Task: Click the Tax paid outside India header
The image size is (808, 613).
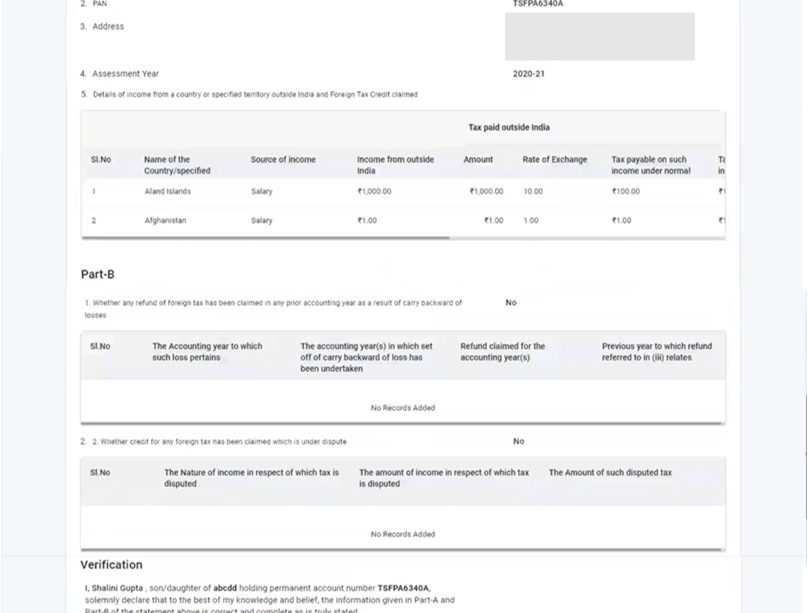Action: point(509,128)
